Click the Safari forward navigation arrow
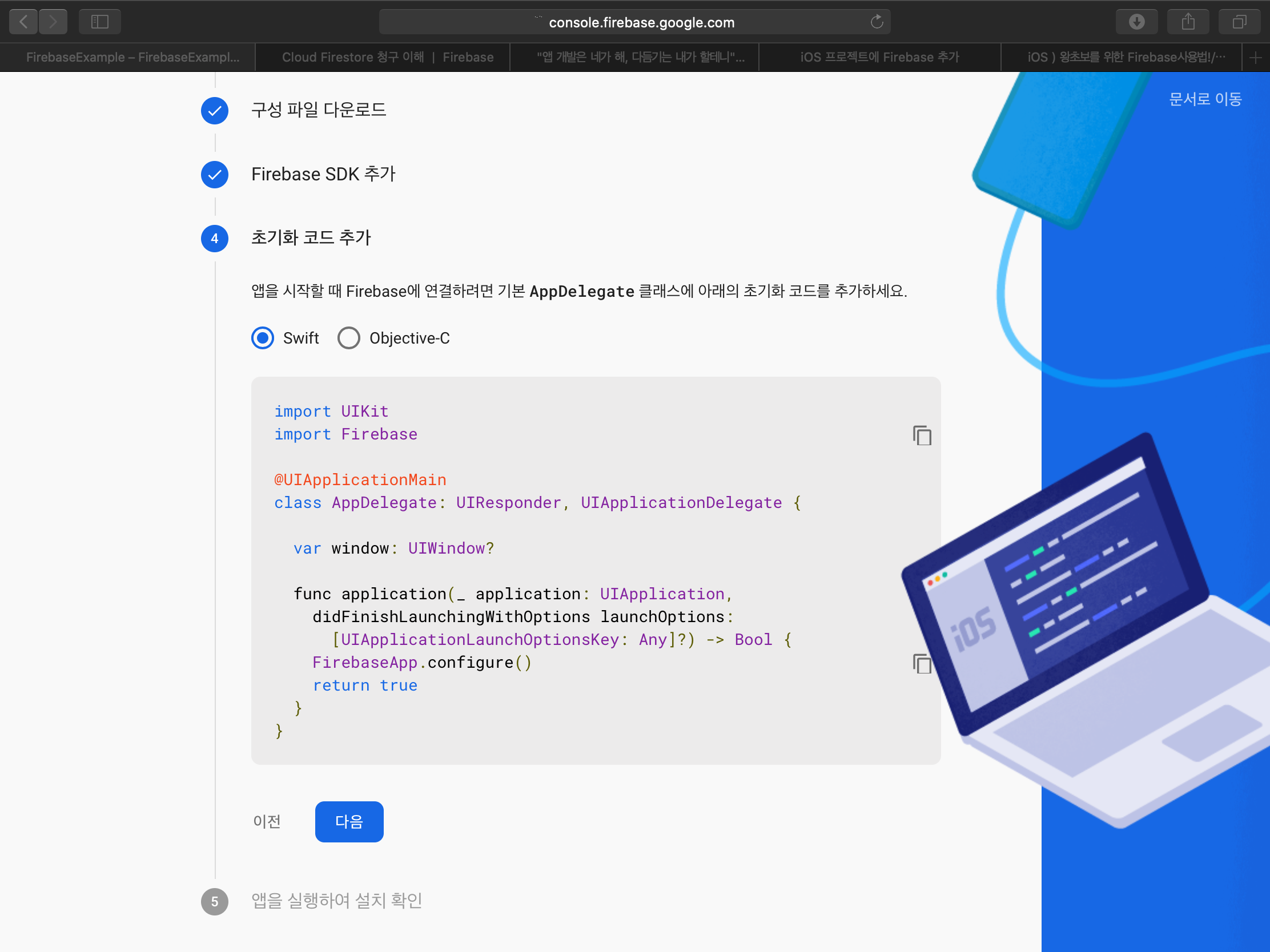 click(x=53, y=22)
